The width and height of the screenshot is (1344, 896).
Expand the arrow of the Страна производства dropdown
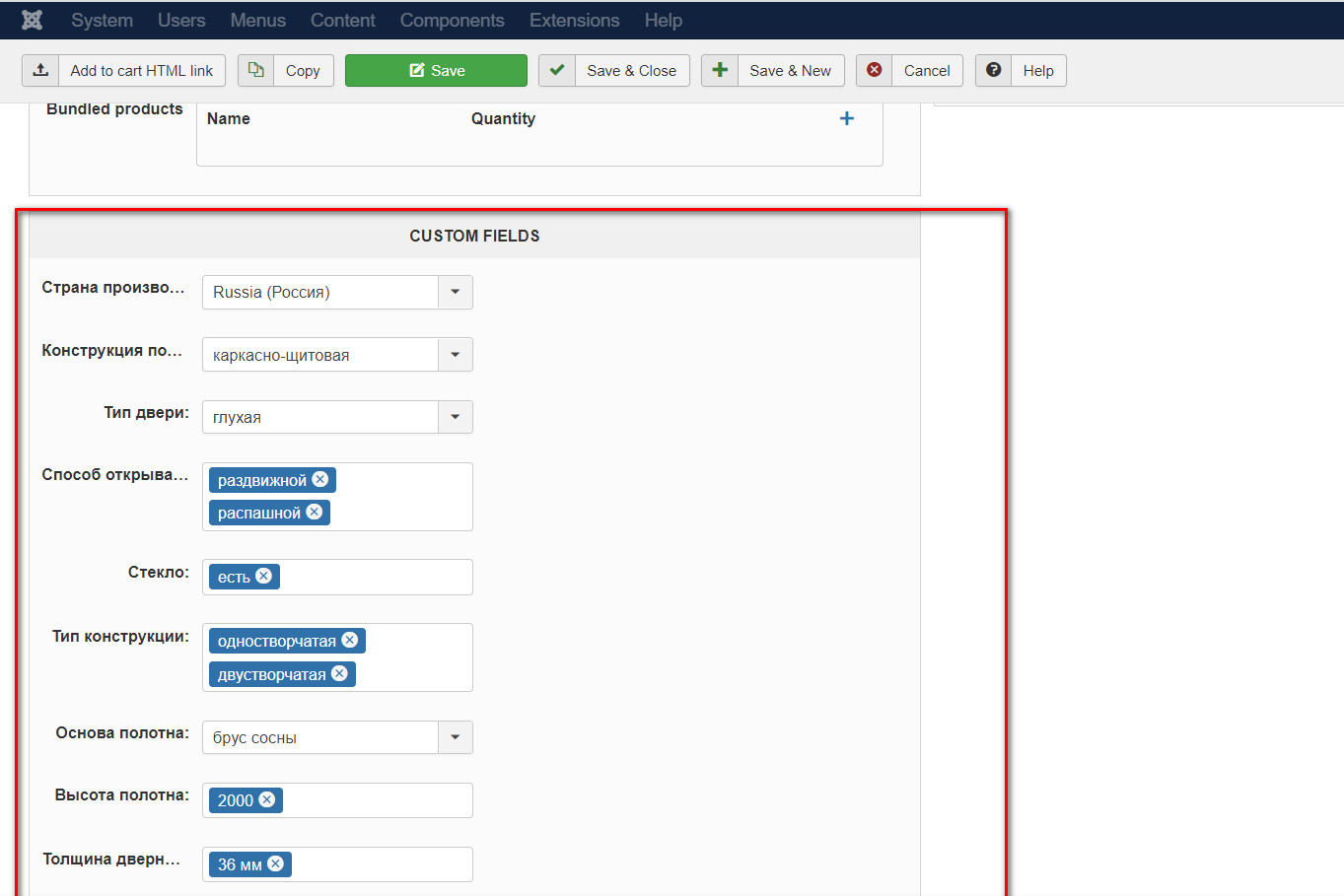456,292
